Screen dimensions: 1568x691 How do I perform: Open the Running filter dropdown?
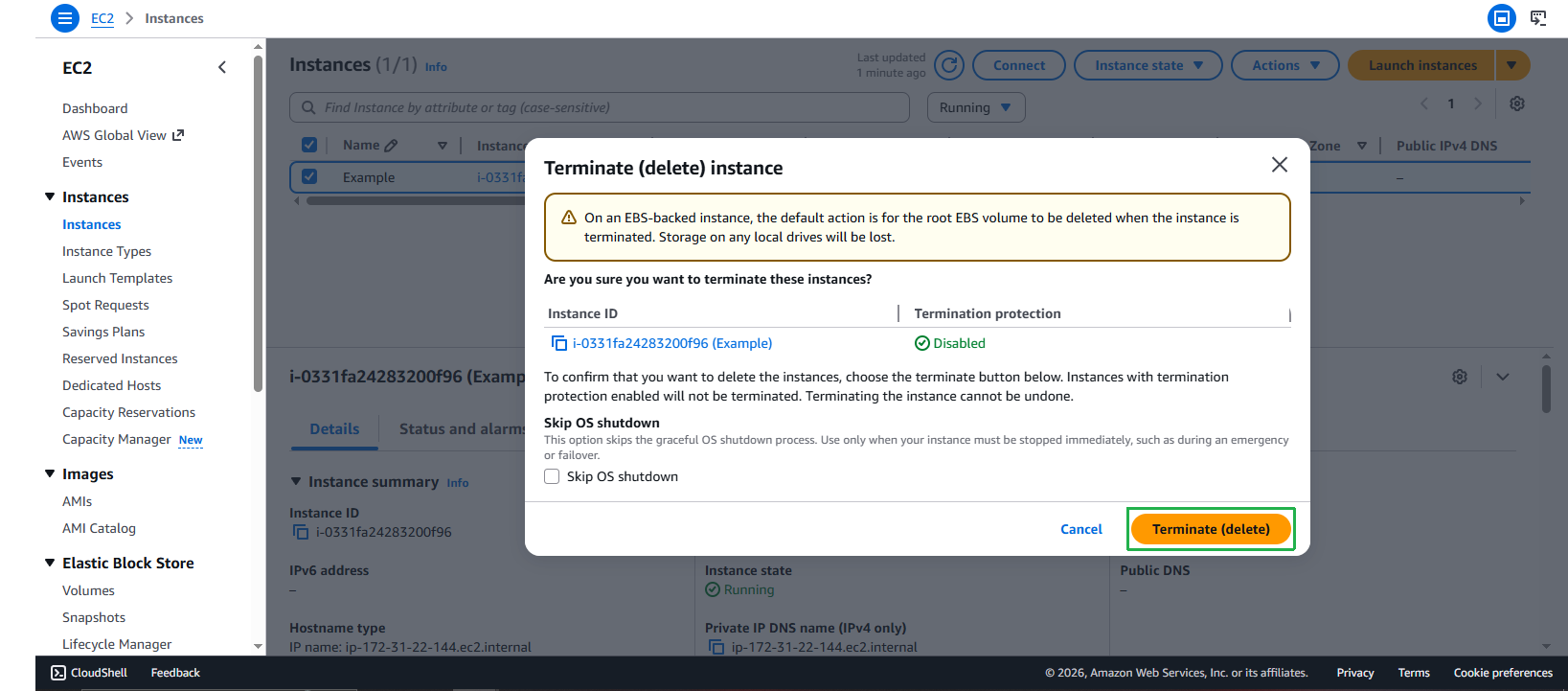point(976,107)
